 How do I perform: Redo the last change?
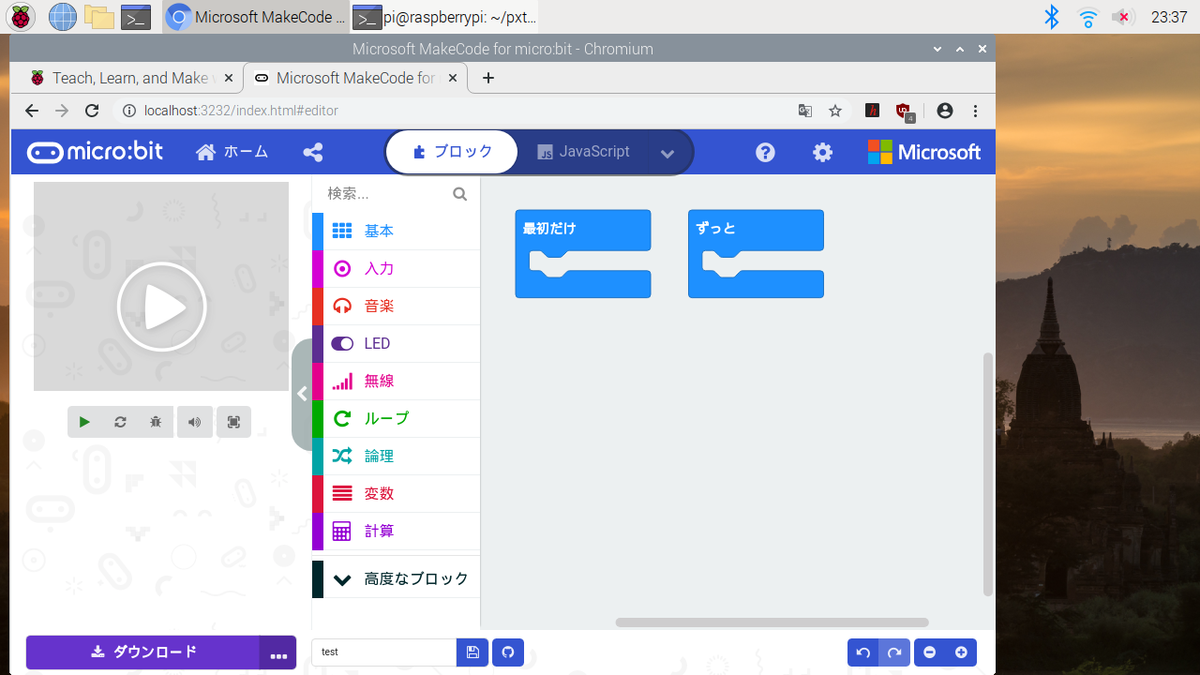point(894,653)
